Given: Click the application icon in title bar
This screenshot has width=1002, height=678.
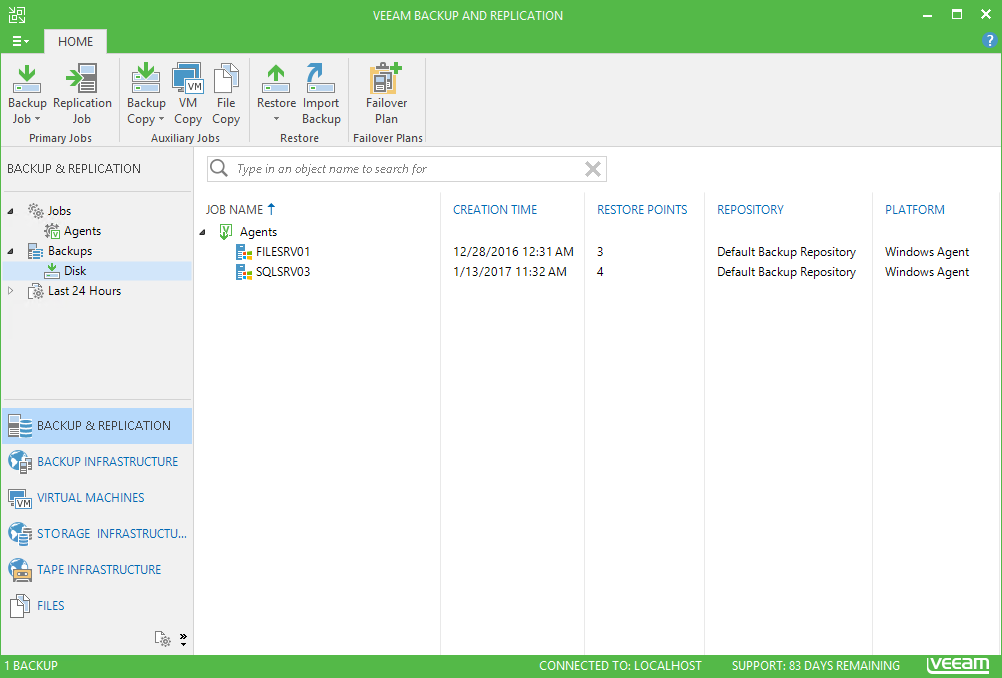Looking at the screenshot, I should click(17, 15).
